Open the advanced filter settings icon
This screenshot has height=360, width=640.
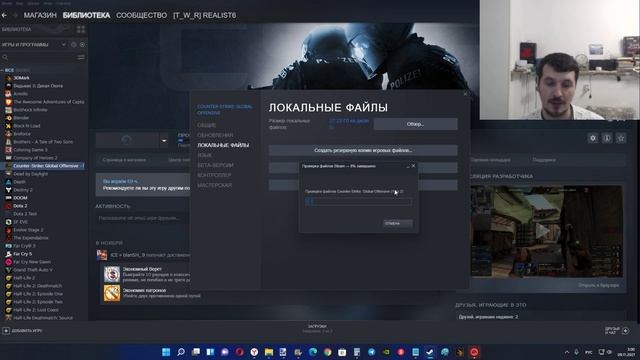pyautogui.click(x=81, y=57)
